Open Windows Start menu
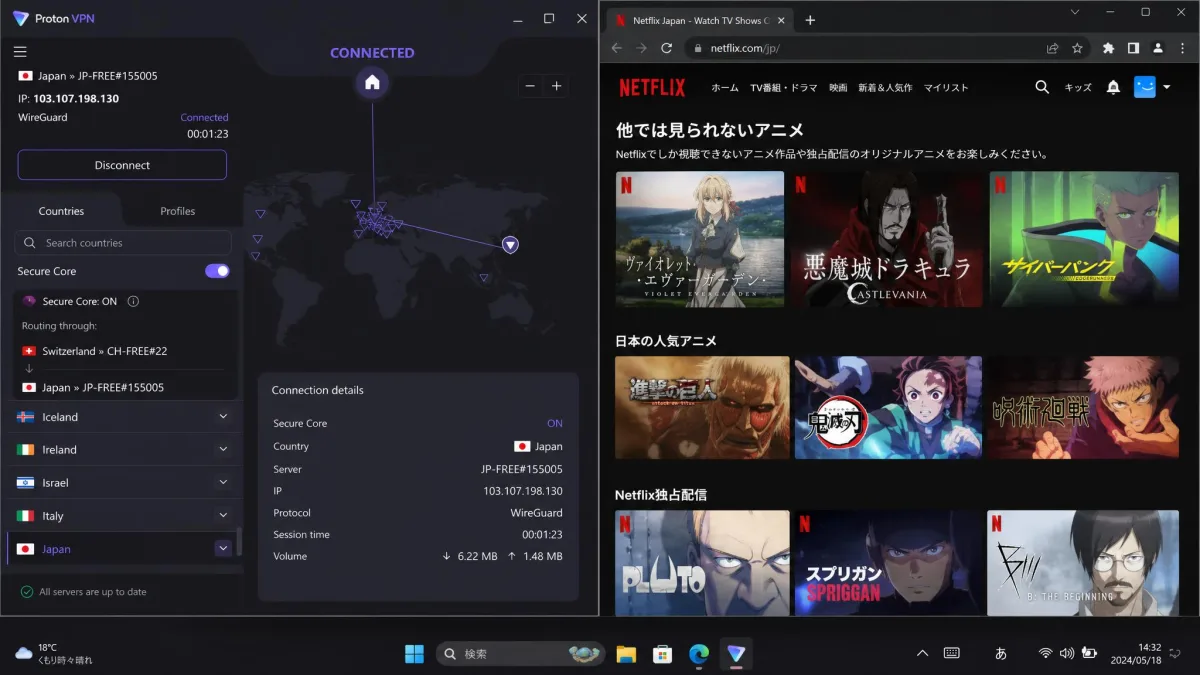Image resolution: width=1200 pixels, height=675 pixels. point(414,654)
